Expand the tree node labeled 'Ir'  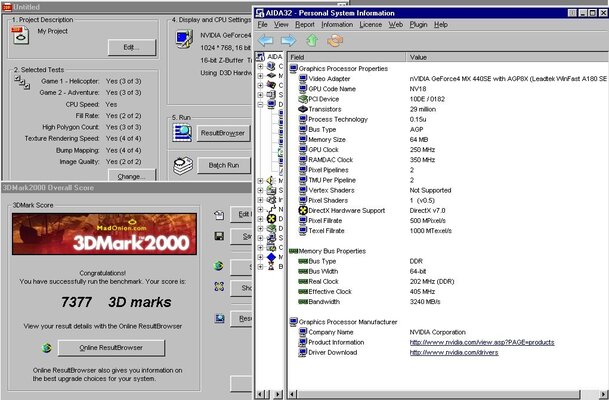[x=260, y=200]
